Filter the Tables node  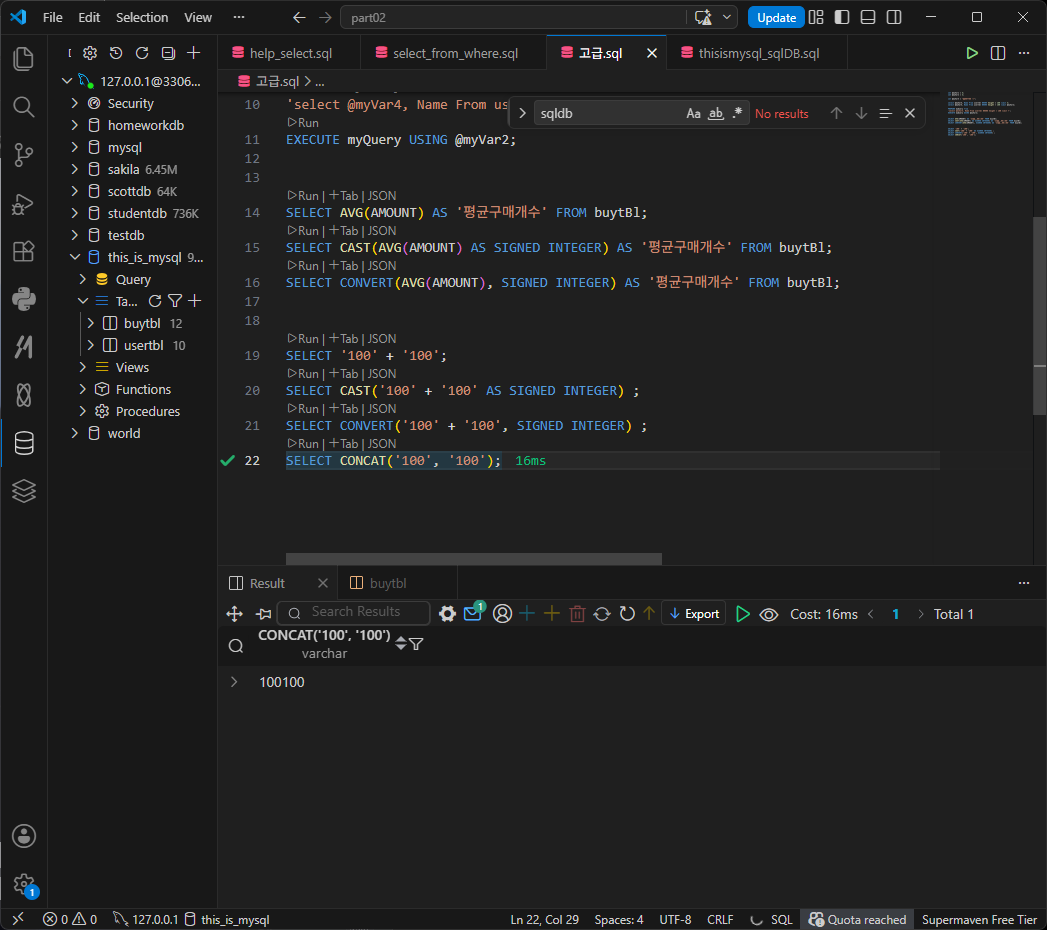[175, 301]
